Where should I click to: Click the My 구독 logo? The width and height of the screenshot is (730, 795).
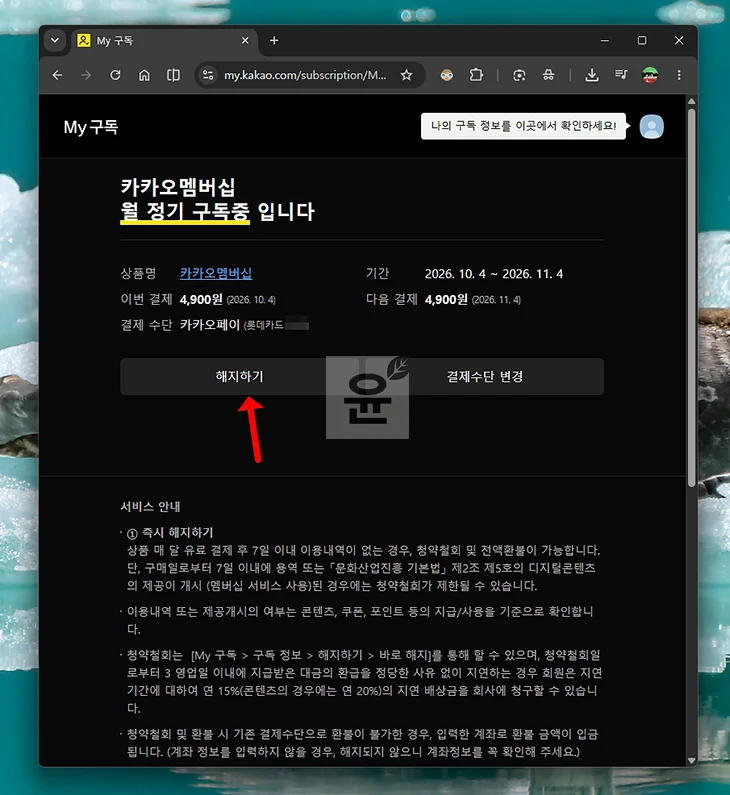point(91,127)
